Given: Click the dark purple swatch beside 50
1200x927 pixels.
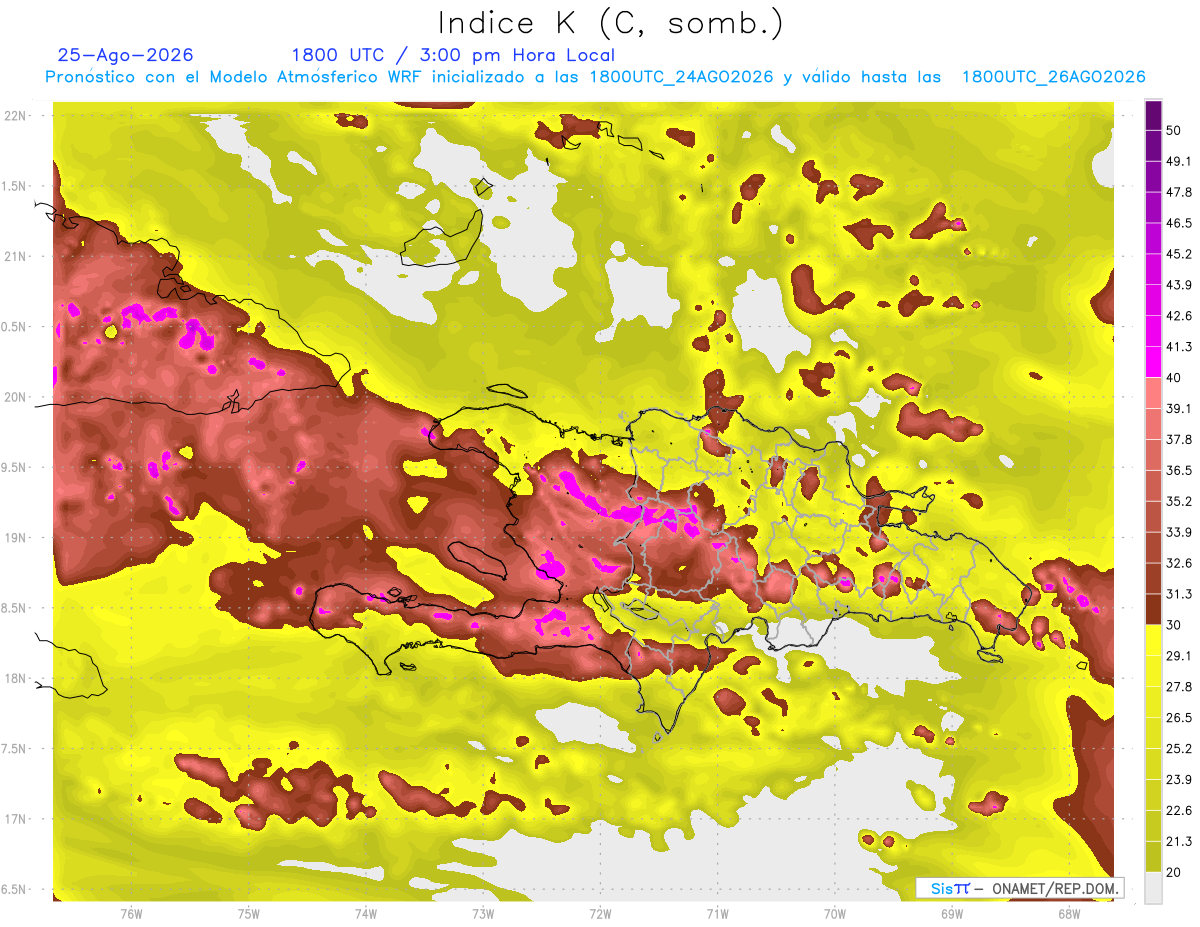Looking at the screenshot, I should pos(1153,115).
